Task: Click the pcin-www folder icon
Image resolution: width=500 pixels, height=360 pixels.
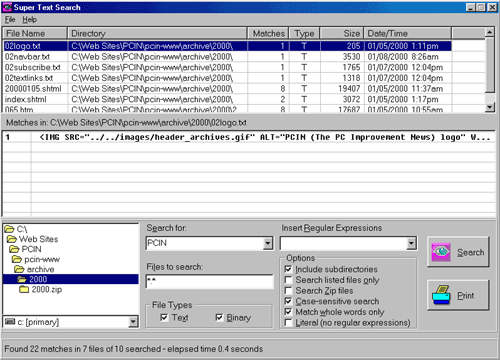Action: point(17,259)
